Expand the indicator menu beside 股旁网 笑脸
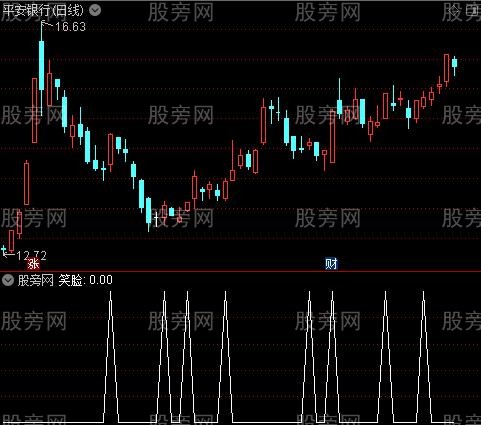This screenshot has height=425, width=481. pos(8,280)
